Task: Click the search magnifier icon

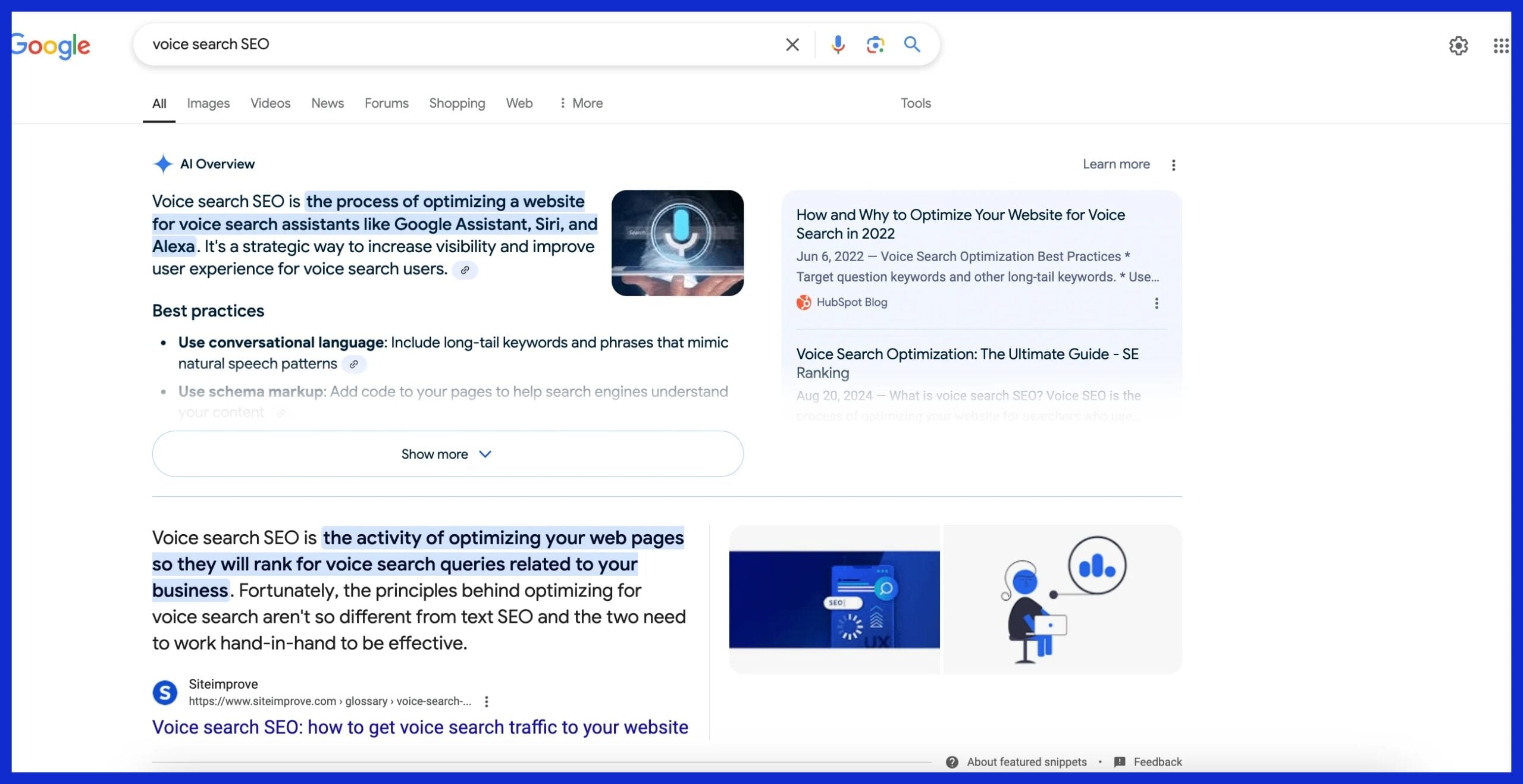Action: click(x=911, y=44)
